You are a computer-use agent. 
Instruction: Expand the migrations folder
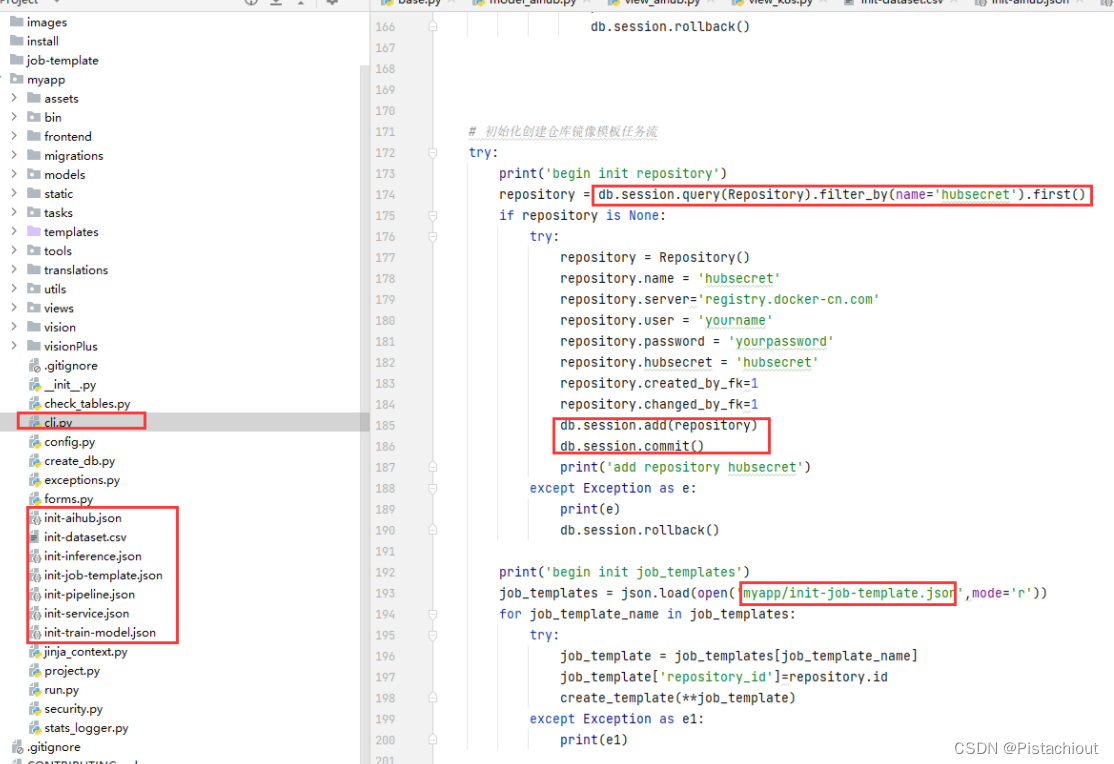pyautogui.click(x=14, y=155)
